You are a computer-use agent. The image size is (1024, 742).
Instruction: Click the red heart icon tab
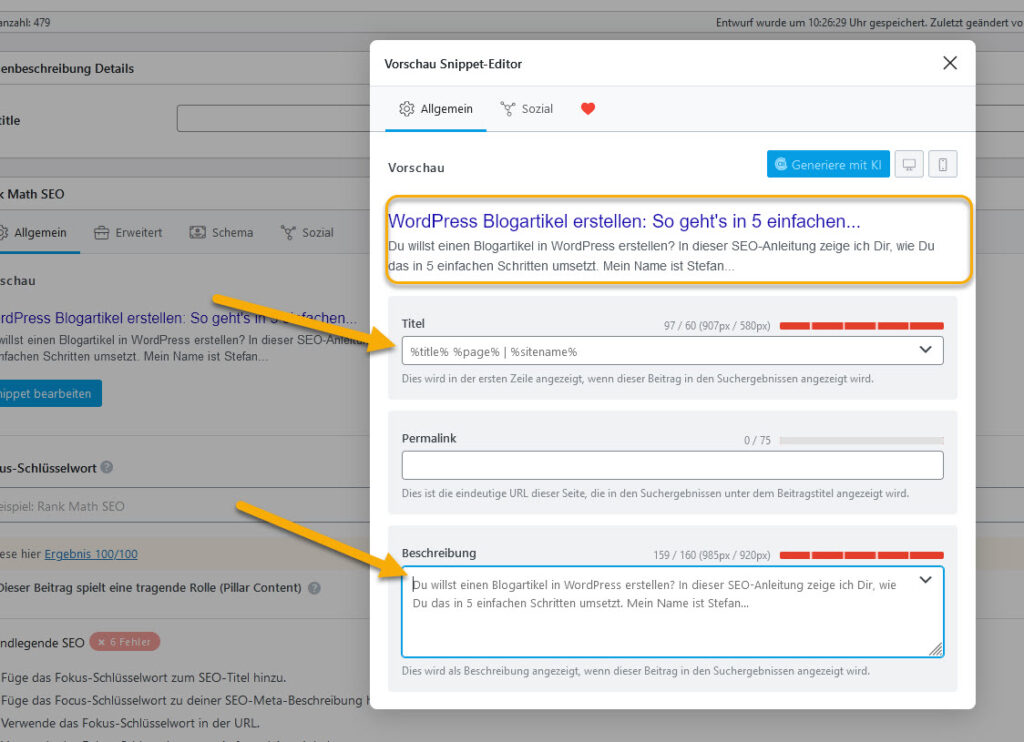tap(588, 108)
